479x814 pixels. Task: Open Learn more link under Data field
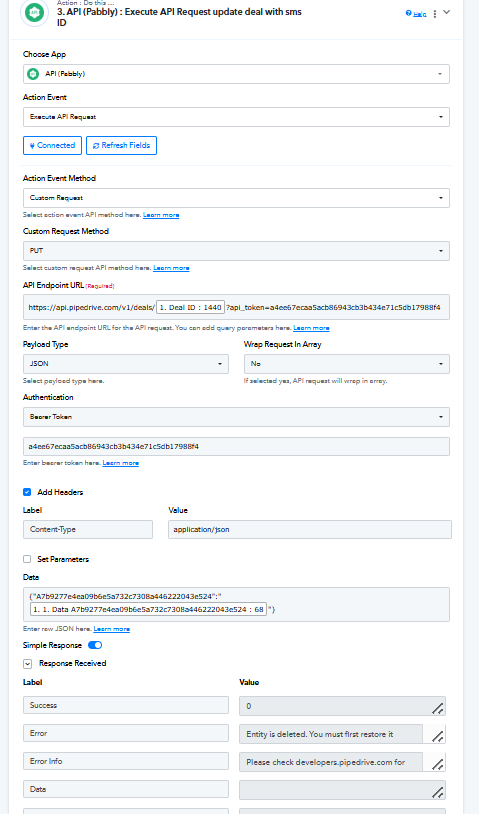tap(112, 629)
